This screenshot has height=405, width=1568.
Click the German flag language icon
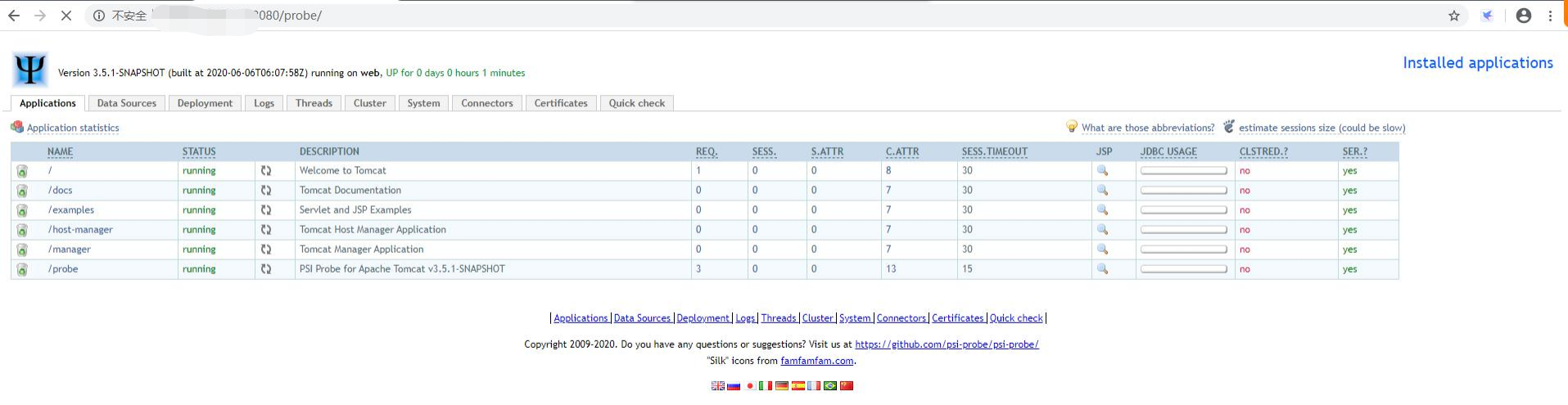(782, 385)
